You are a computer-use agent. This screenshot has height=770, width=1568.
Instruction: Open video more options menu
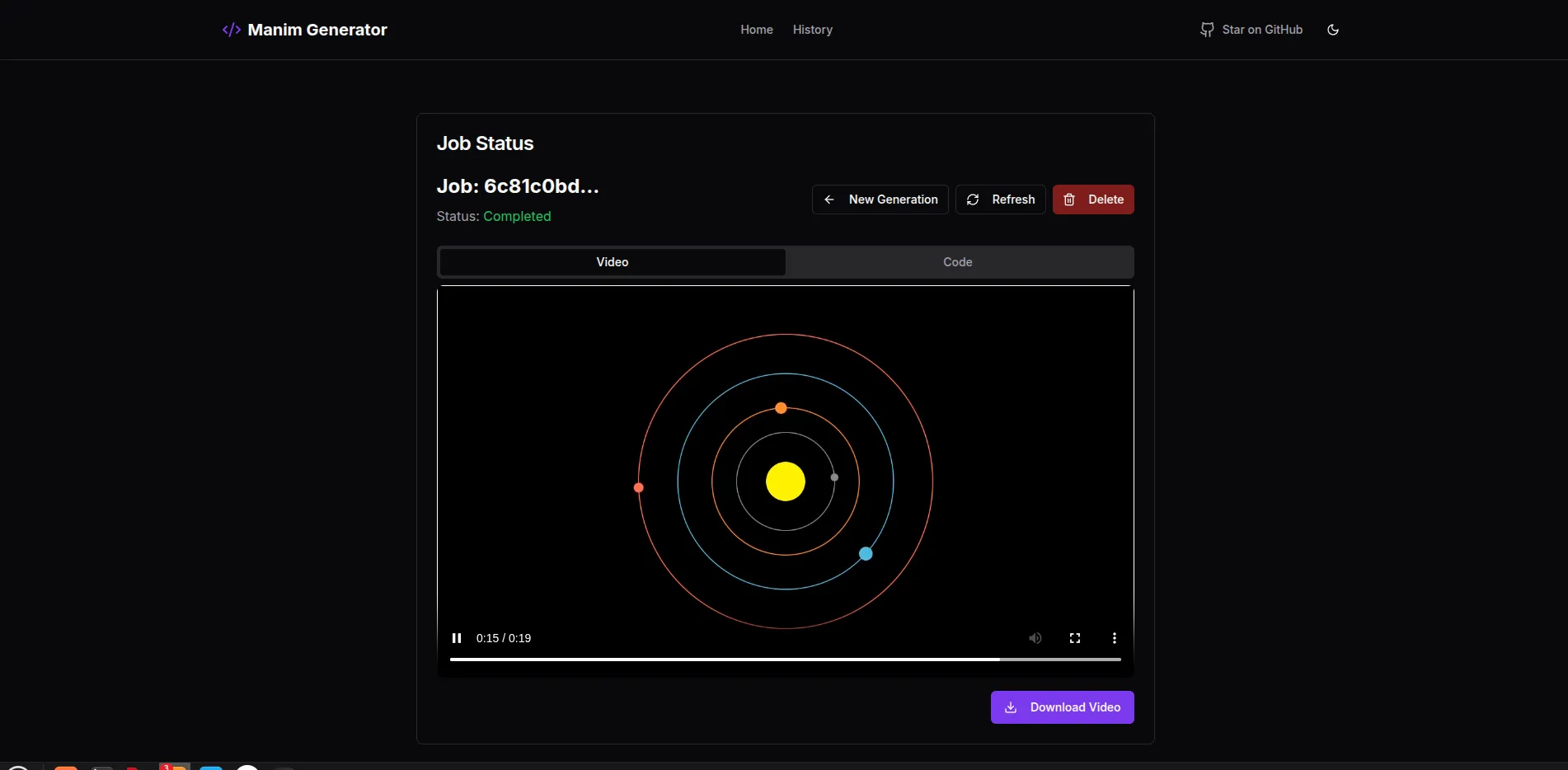(x=1115, y=638)
